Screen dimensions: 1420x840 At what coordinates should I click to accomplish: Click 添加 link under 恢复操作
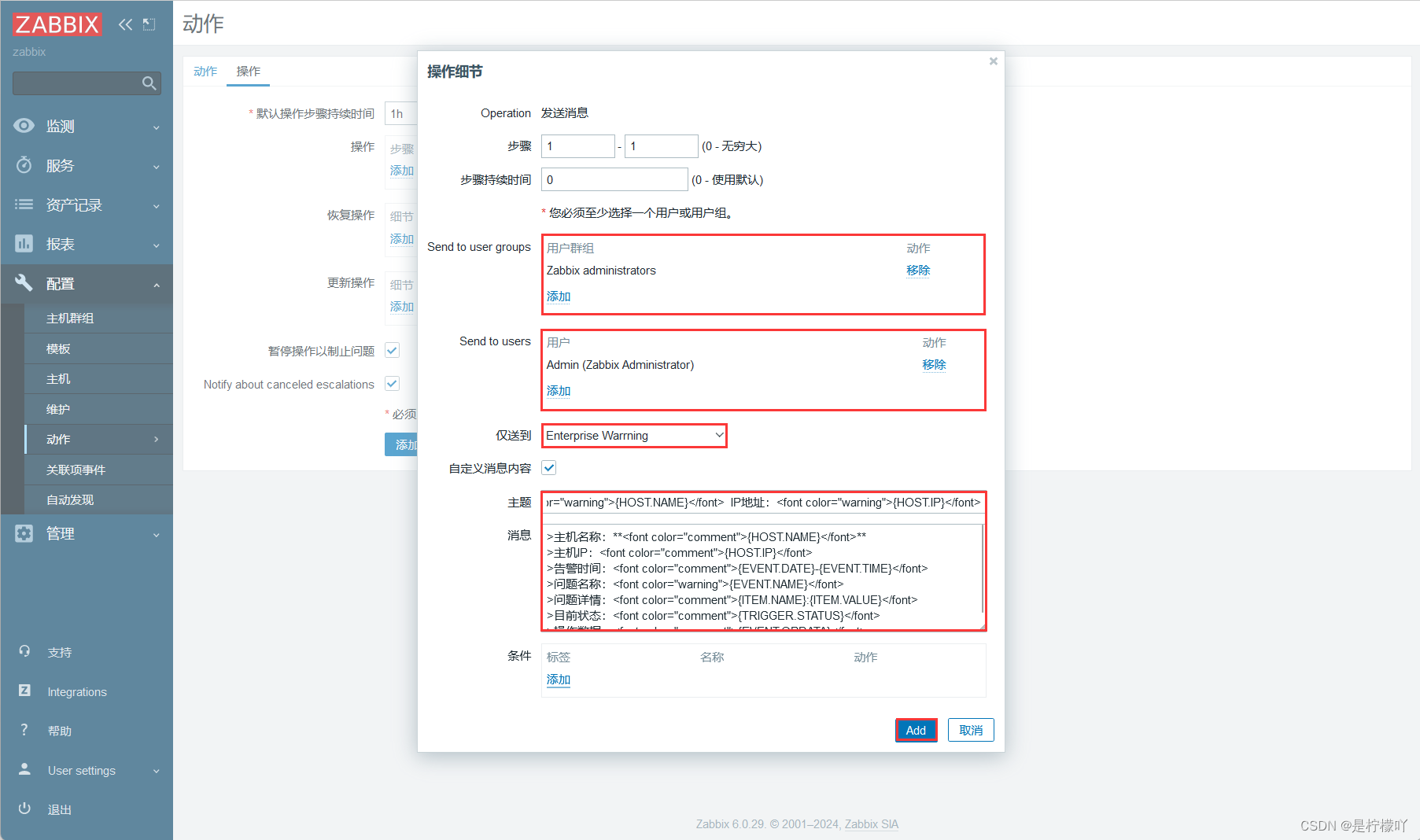(x=401, y=238)
